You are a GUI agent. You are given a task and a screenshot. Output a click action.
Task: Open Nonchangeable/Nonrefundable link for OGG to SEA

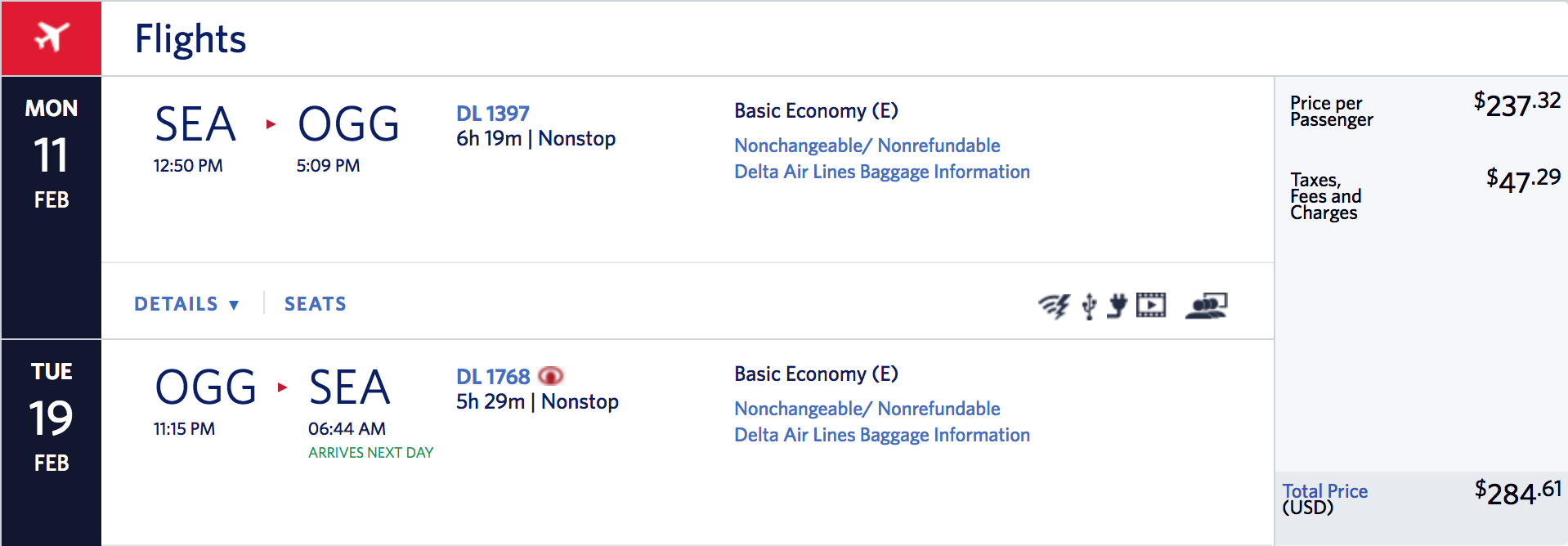pos(867,409)
